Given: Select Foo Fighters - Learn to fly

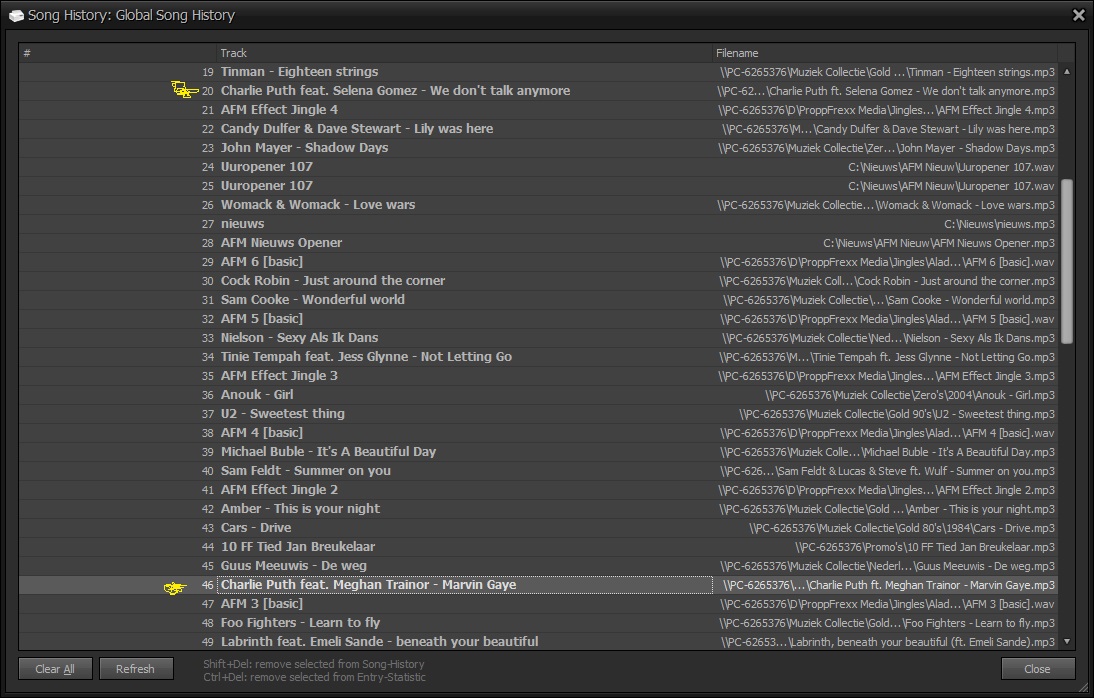Looking at the screenshot, I should click(300, 623).
